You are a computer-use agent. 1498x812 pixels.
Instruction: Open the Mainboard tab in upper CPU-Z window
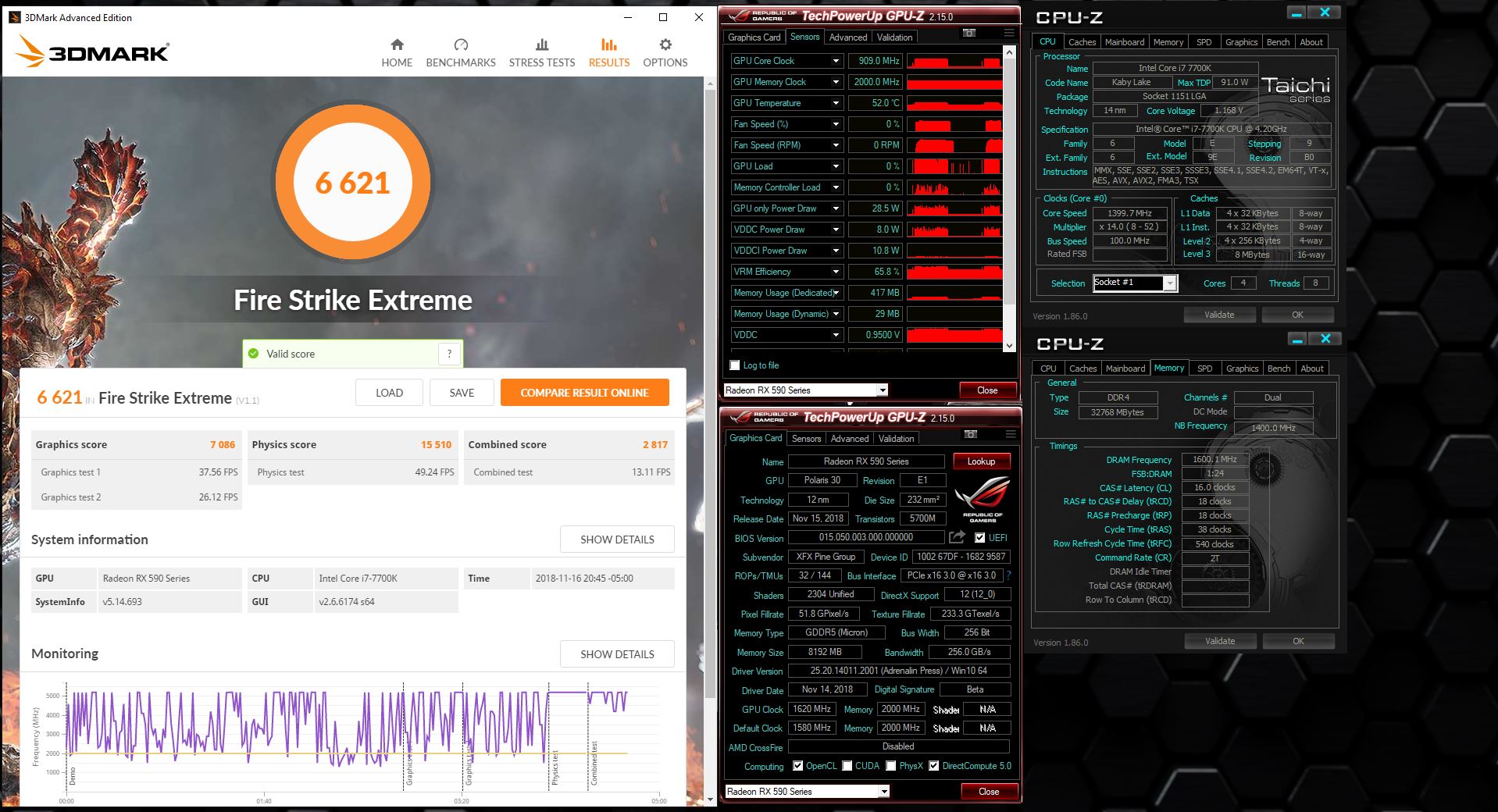click(x=1125, y=42)
